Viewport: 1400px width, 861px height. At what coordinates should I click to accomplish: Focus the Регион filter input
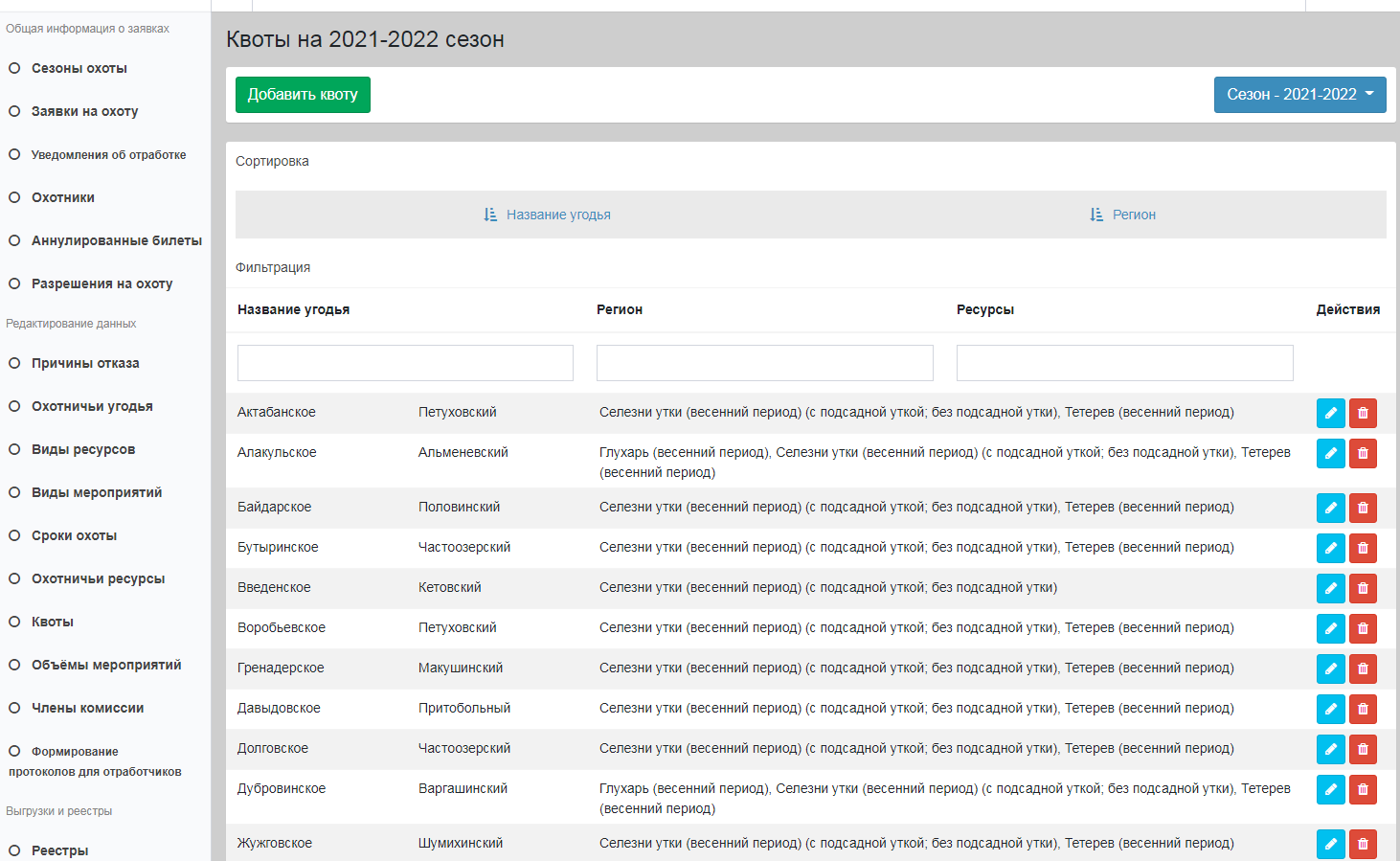[x=764, y=363]
